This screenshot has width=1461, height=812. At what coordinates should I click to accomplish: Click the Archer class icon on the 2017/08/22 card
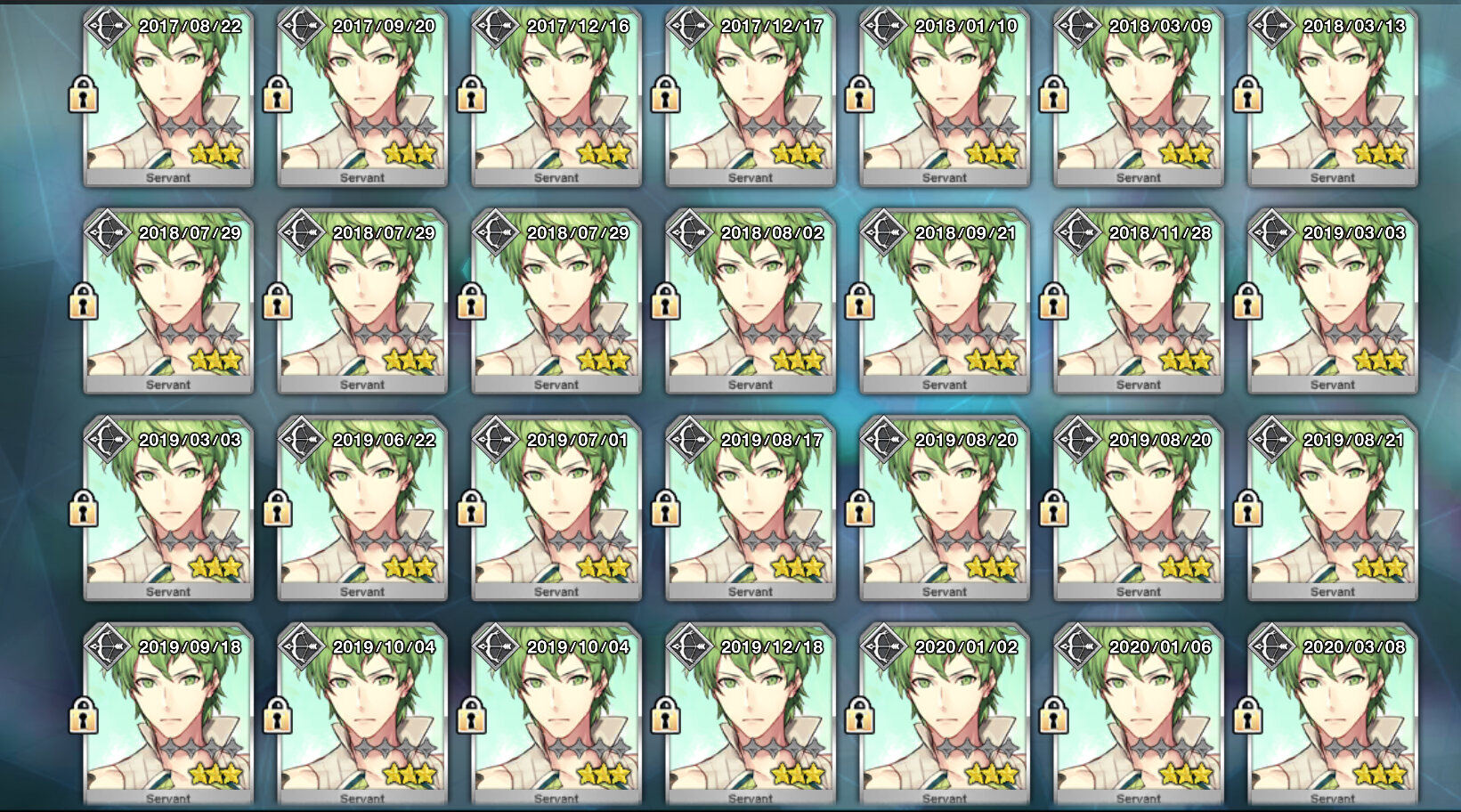click(x=108, y=28)
